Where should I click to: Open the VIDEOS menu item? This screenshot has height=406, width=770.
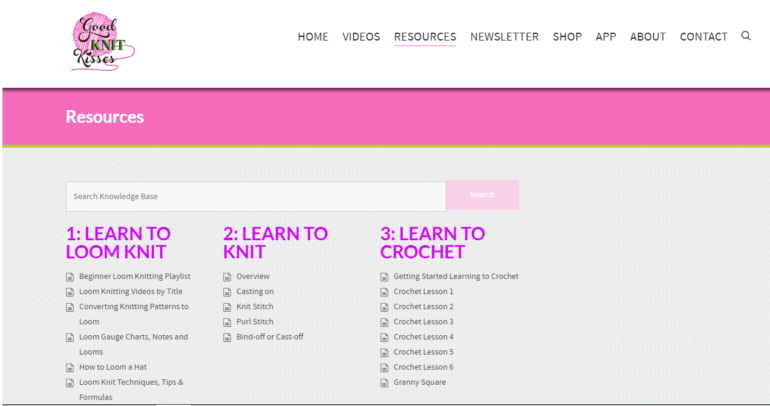pos(361,37)
